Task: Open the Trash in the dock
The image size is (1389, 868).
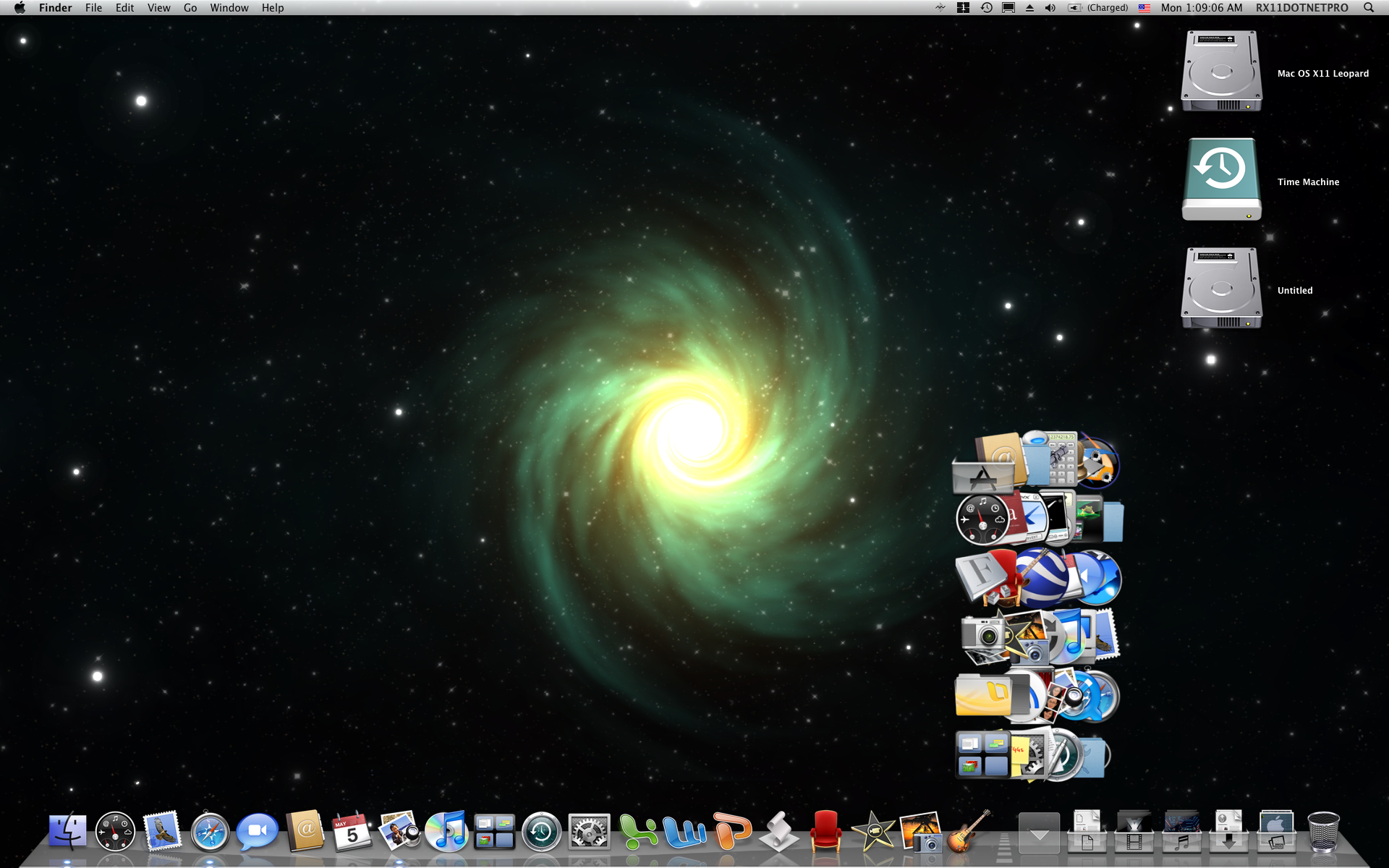Action: coord(1323,832)
